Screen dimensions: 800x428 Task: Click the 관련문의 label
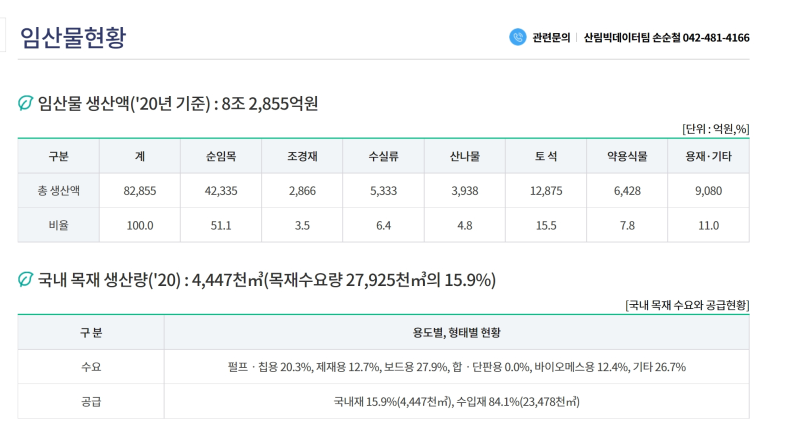tap(551, 38)
